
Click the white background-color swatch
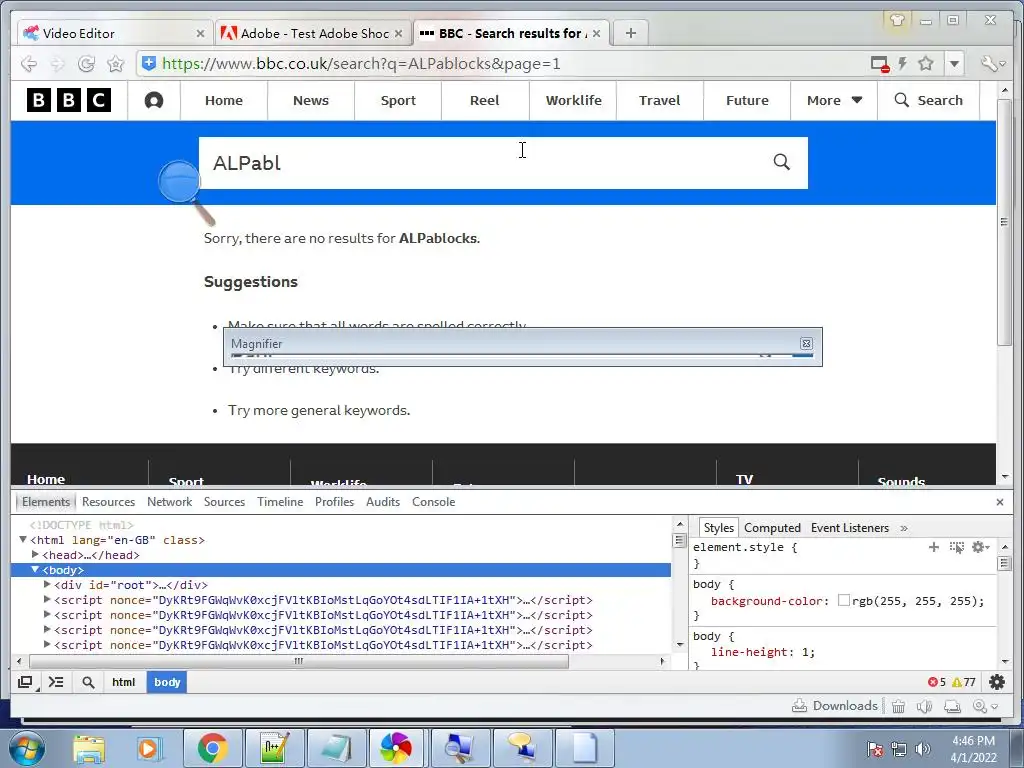(x=844, y=600)
